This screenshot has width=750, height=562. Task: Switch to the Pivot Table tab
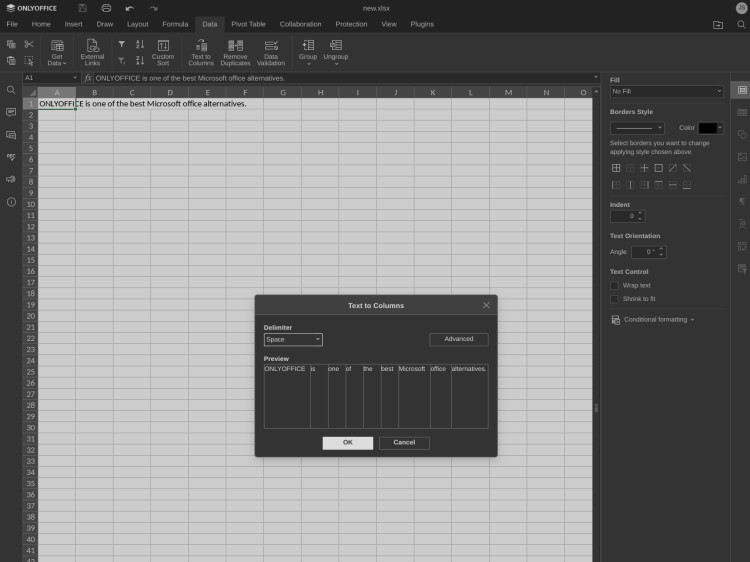tap(248, 24)
